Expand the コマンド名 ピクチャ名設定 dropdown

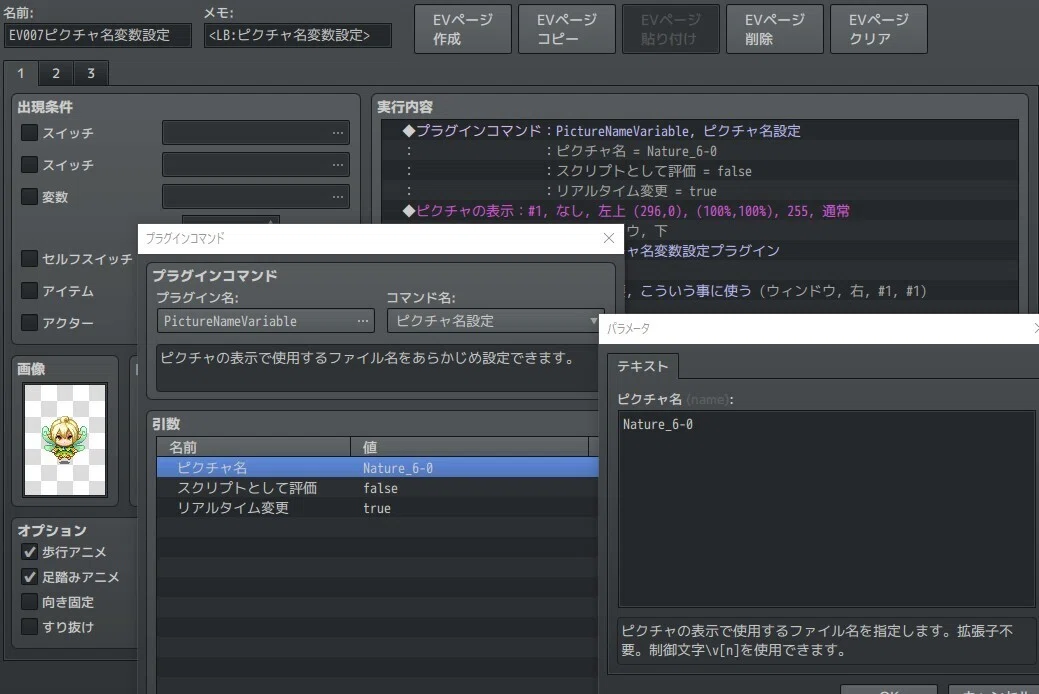pos(495,321)
